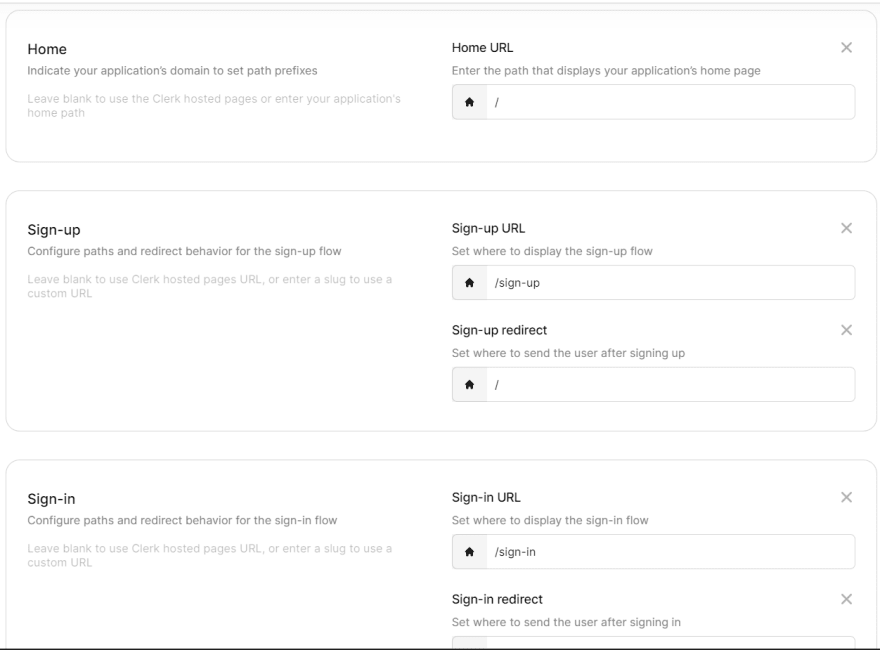Screen dimensions: 880x650
Task: Click the Sign-up section heading
Action: coord(54,230)
